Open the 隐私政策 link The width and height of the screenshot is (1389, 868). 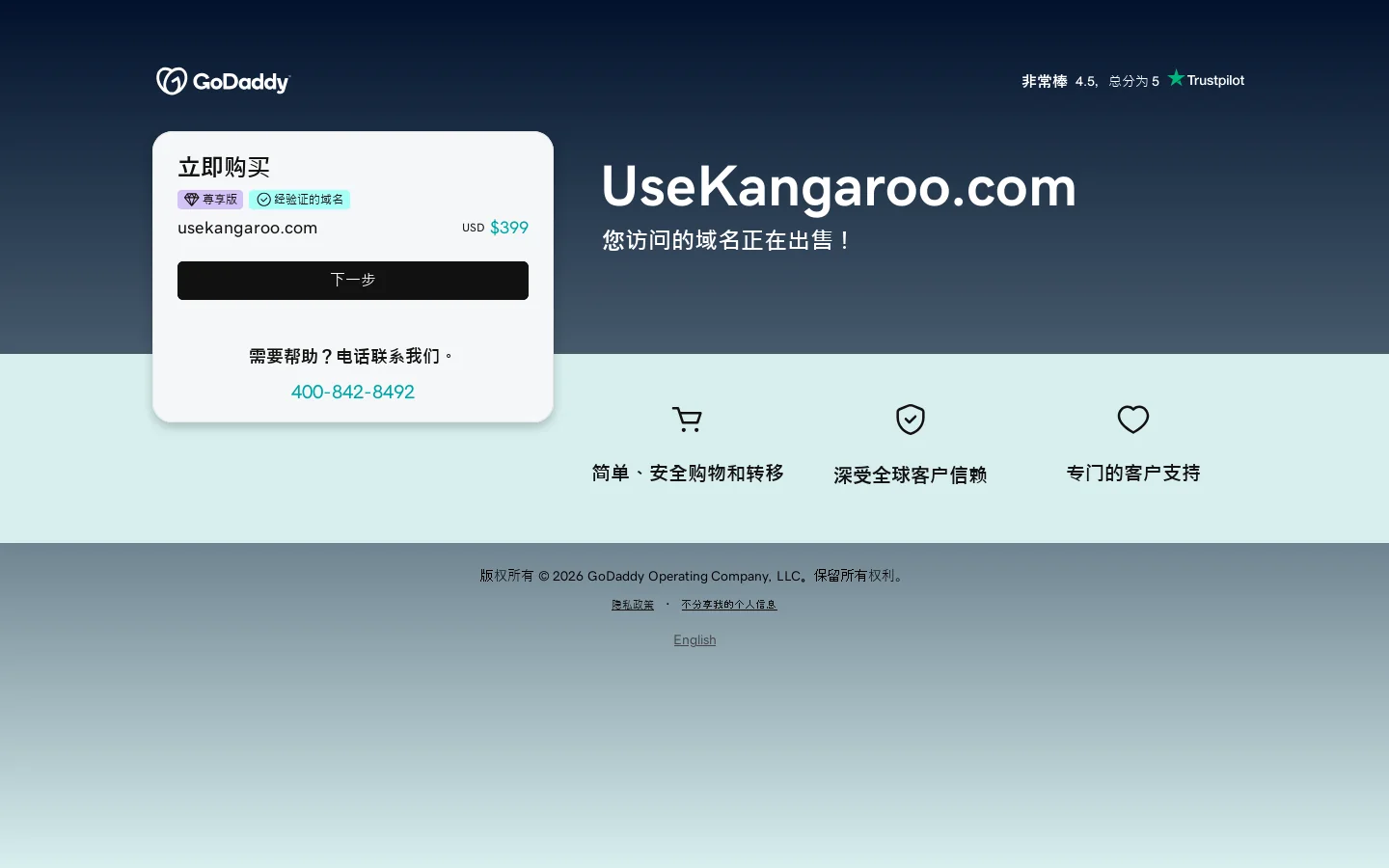(x=633, y=605)
